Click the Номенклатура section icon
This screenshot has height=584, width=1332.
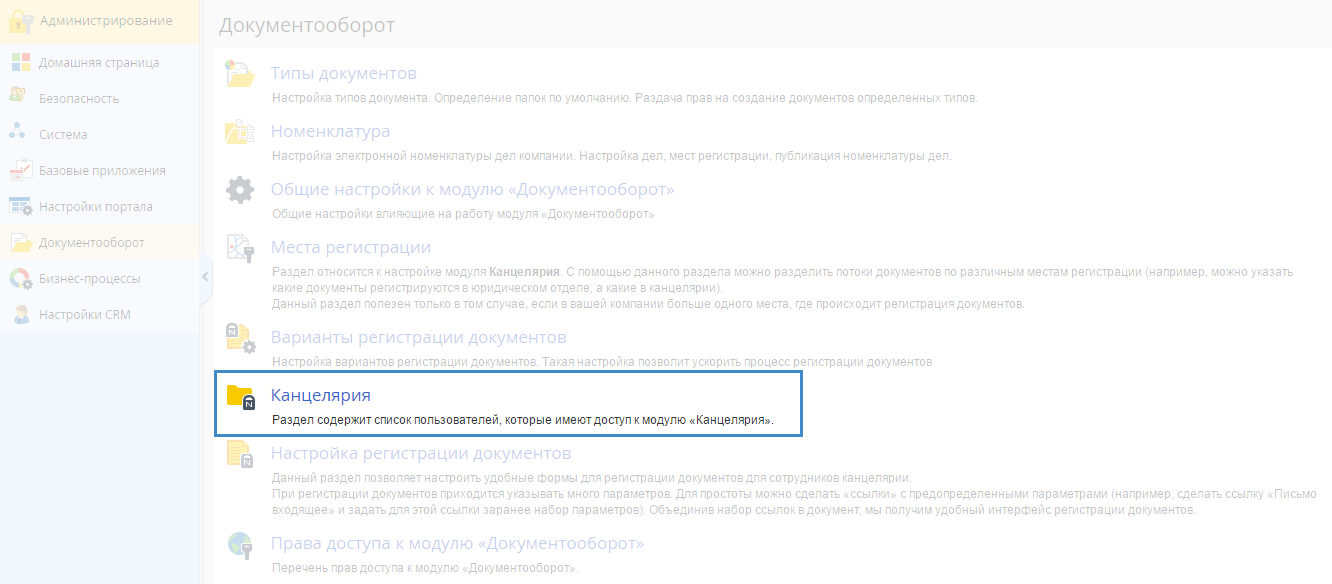coord(240,133)
